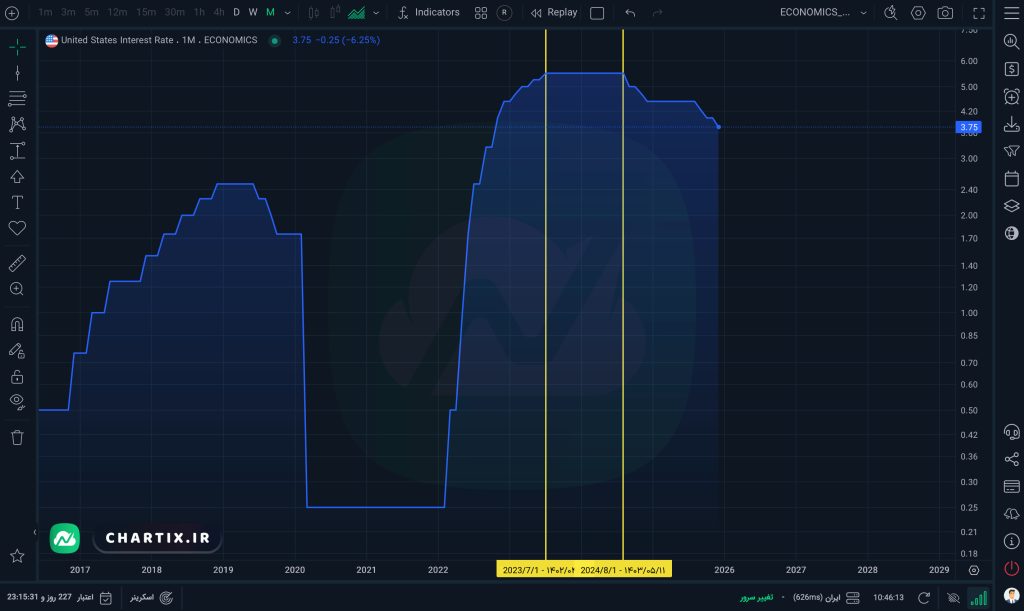Collapse the left drawing toolbar

click(35, 532)
